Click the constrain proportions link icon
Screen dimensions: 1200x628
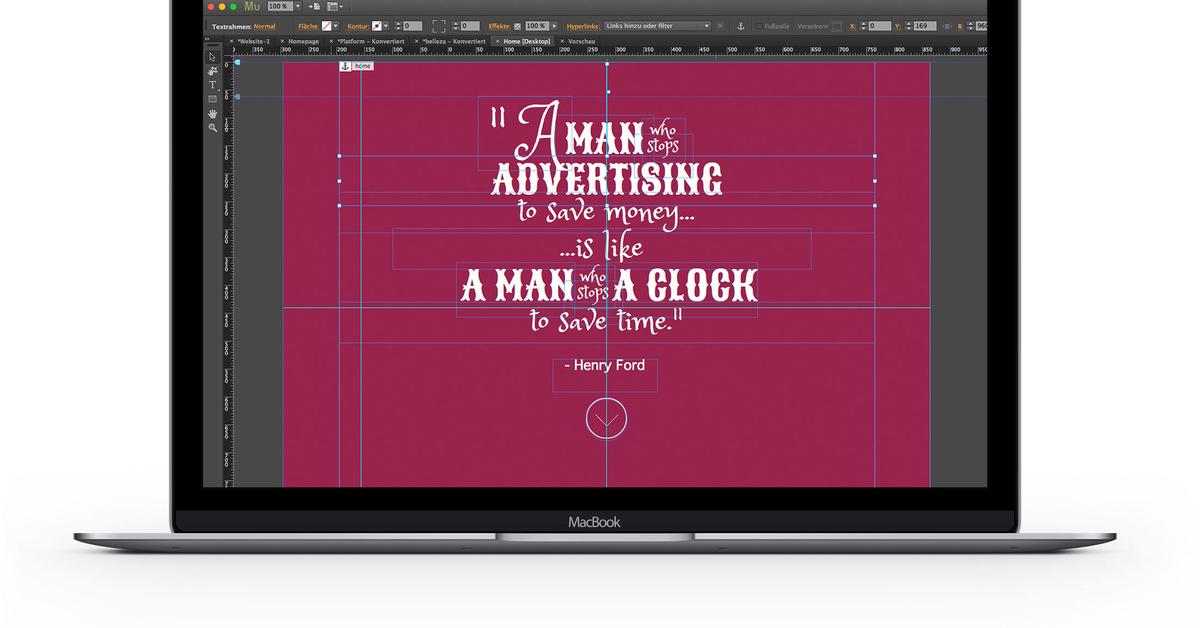pyautogui.click(x=946, y=26)
